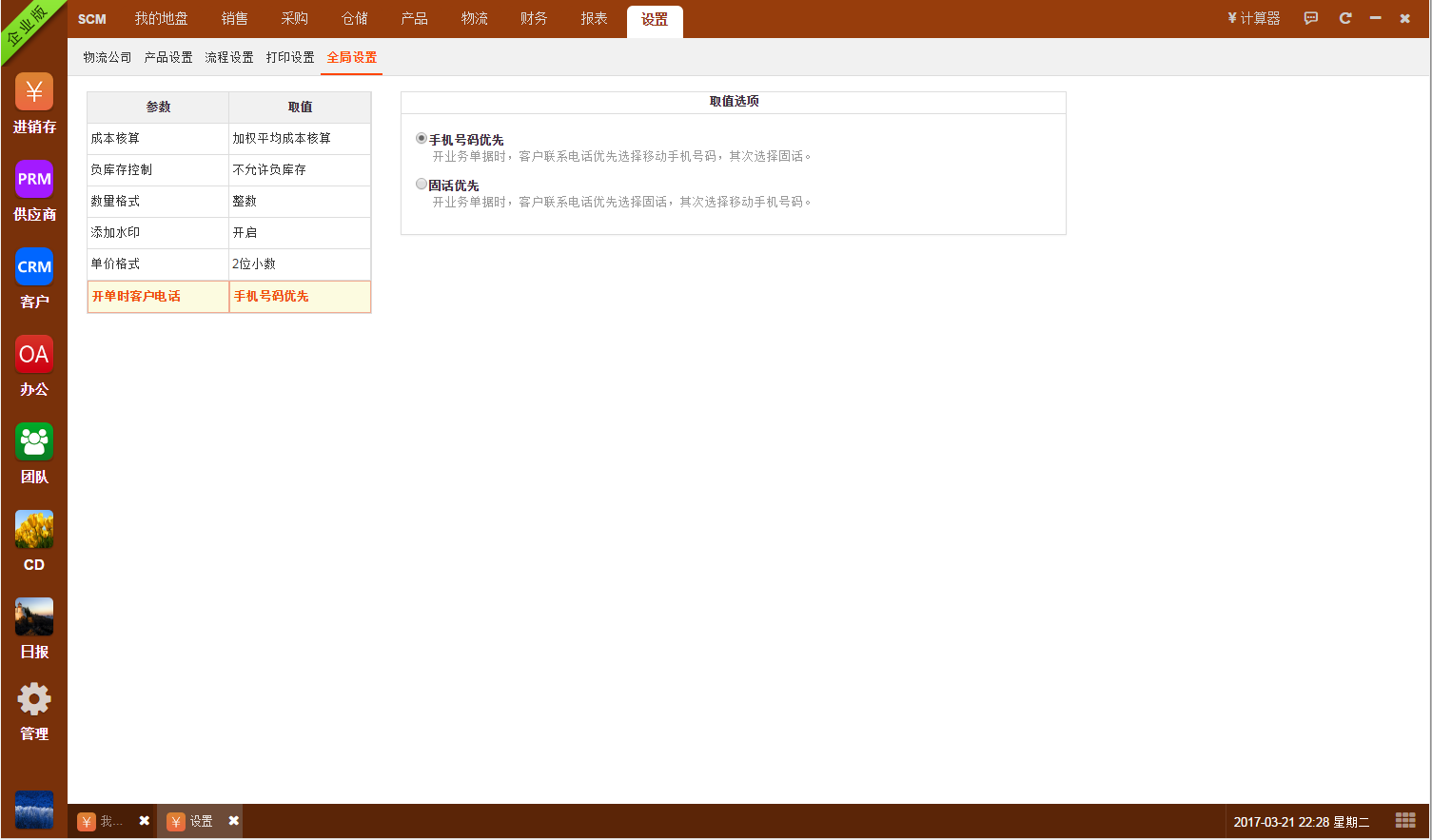
Task: Go to the 物流公司 sub-tab
Action: click(x=108, y=57)
